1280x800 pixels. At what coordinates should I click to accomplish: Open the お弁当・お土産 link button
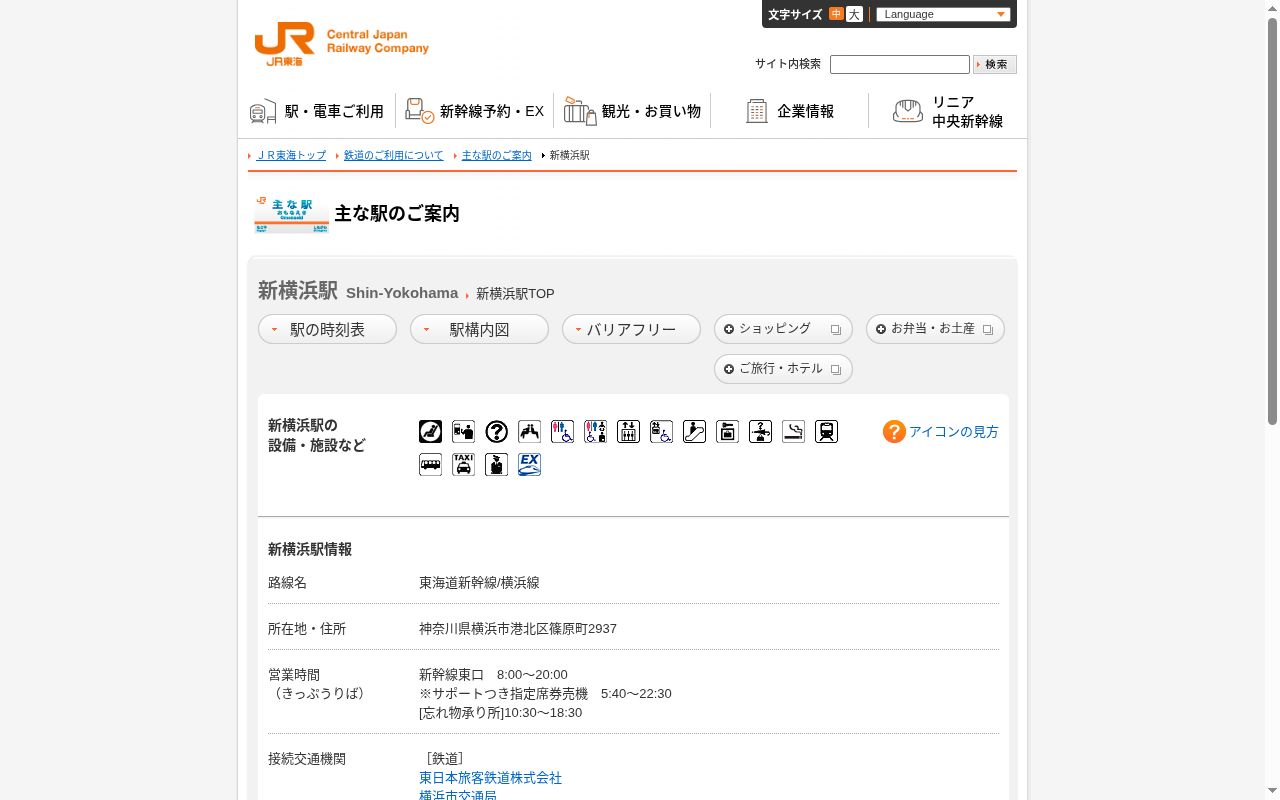[935, 329]
